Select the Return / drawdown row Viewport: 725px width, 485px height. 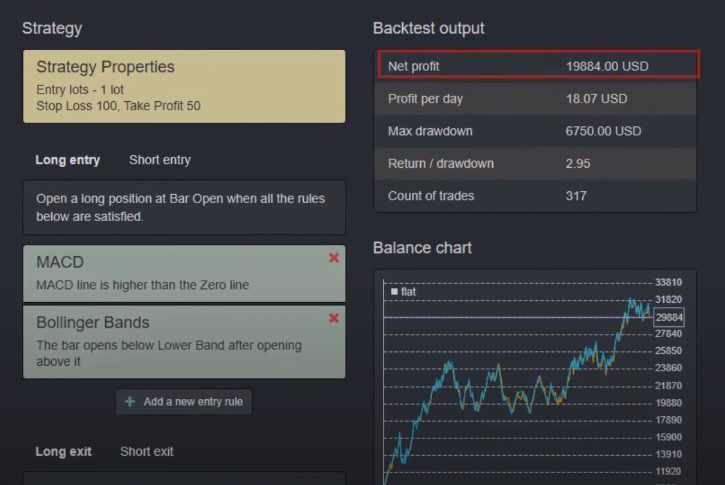point(538,163)
